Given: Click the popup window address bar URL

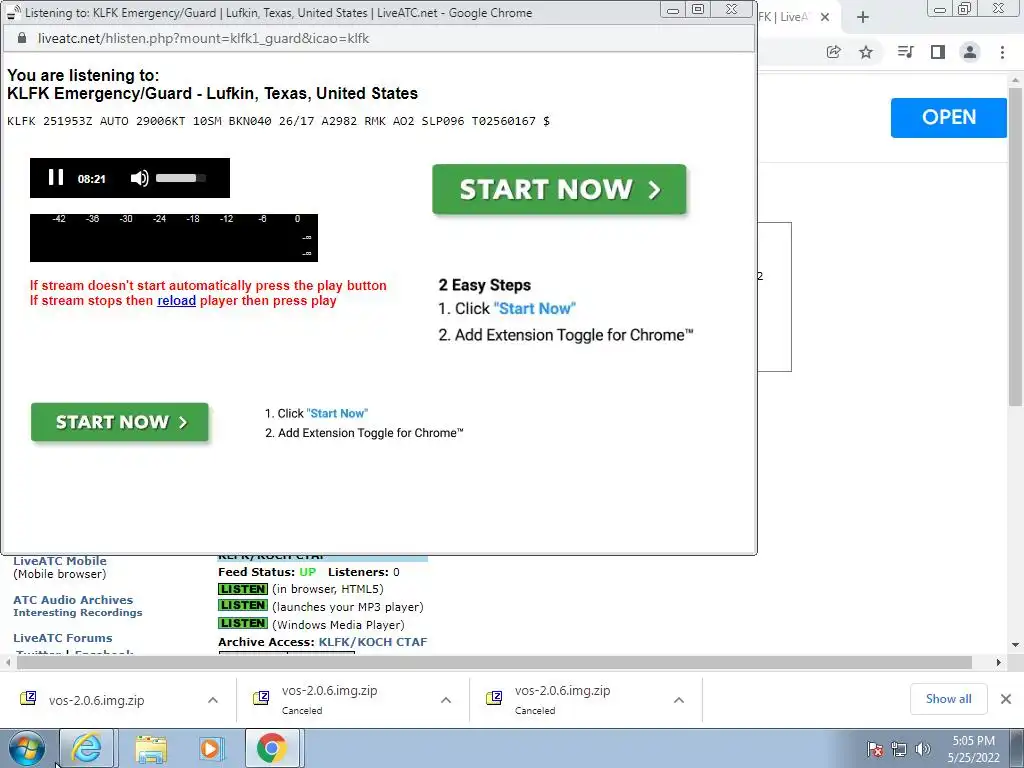Looking at the screenshot, I should (203, 39).
